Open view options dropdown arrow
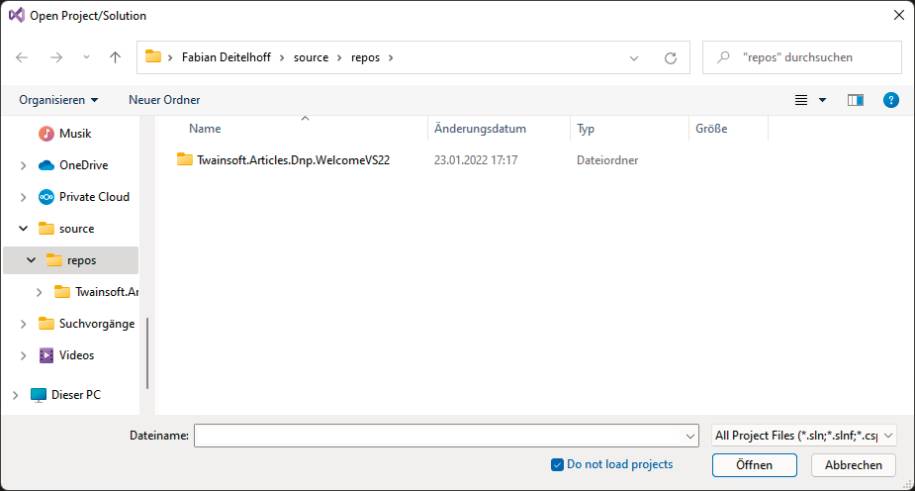This screenshot has width=915, height=491. (822, 100)
